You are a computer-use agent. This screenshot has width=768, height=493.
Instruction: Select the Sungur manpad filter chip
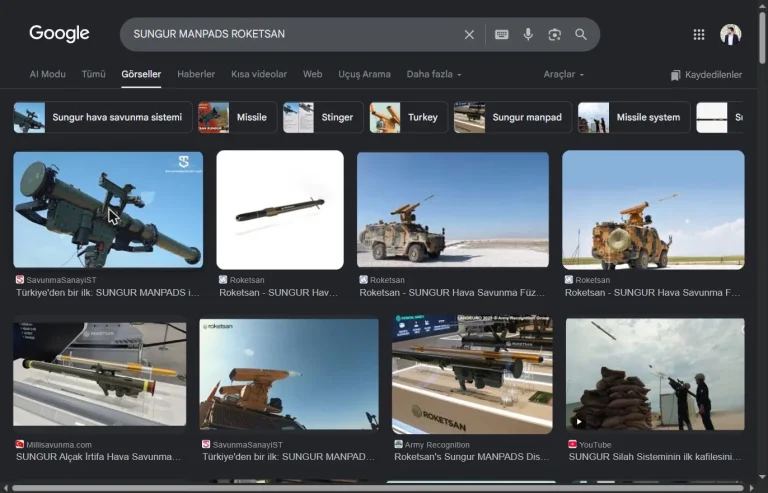pos(513,117)
